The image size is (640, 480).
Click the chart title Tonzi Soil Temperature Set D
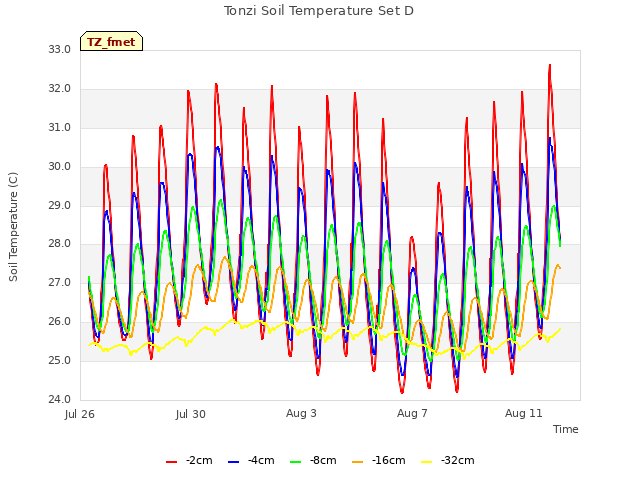319,11
